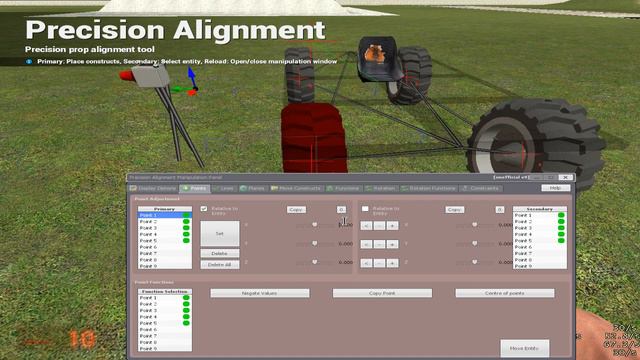The height and width of the screenshot is (360, 640).
Task: Select Point 7 in Function Selection list
Action: pyautogui.click(x=165, y=336)
